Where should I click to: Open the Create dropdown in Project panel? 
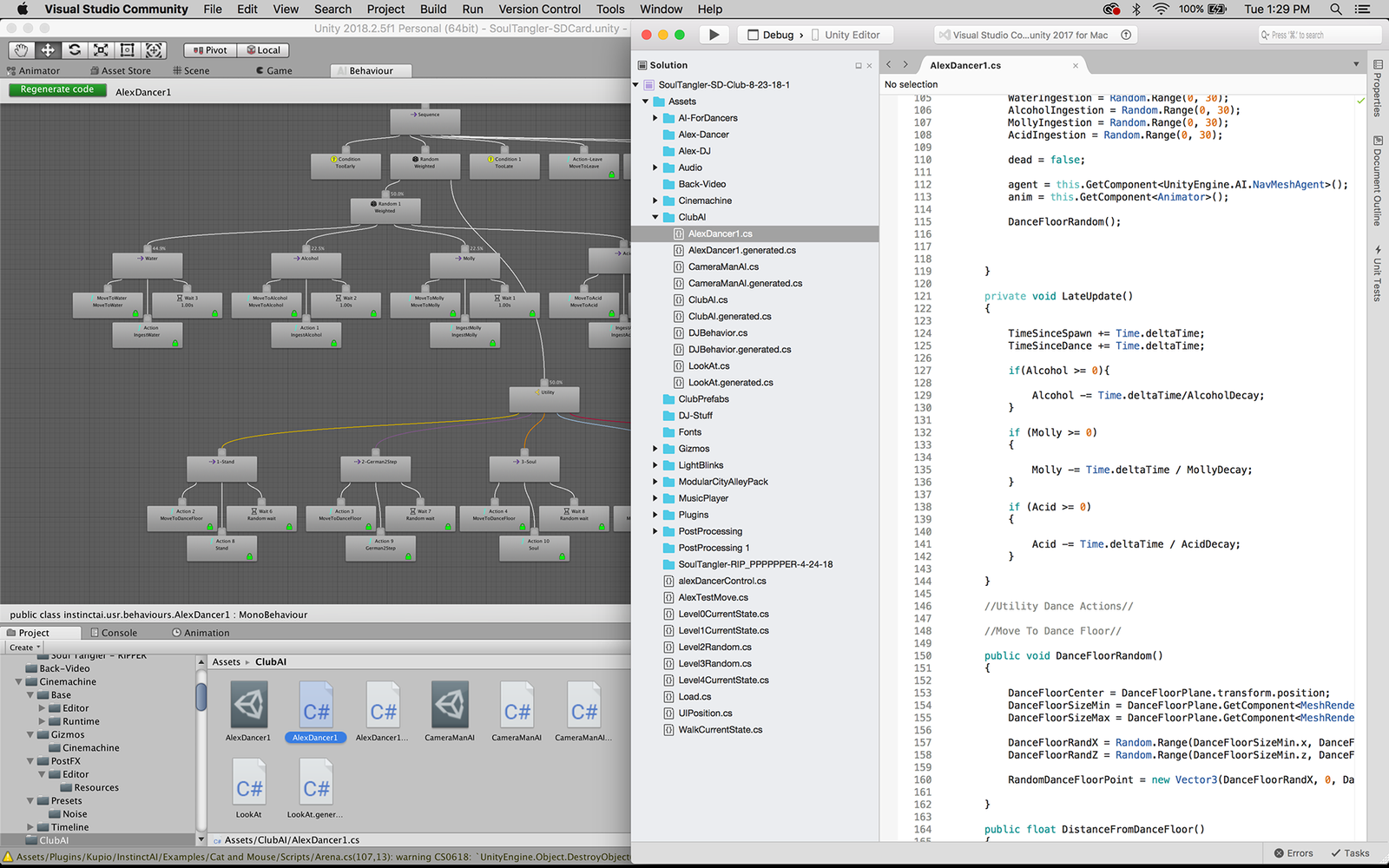pyautogui.click(x=24, y=648)
